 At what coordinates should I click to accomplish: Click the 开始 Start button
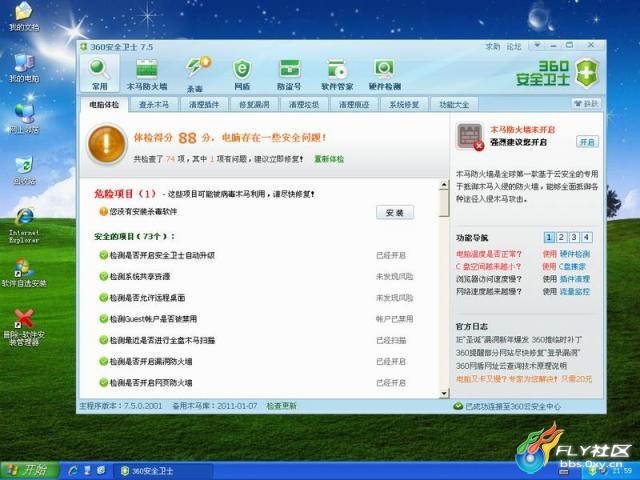(29, 471)
